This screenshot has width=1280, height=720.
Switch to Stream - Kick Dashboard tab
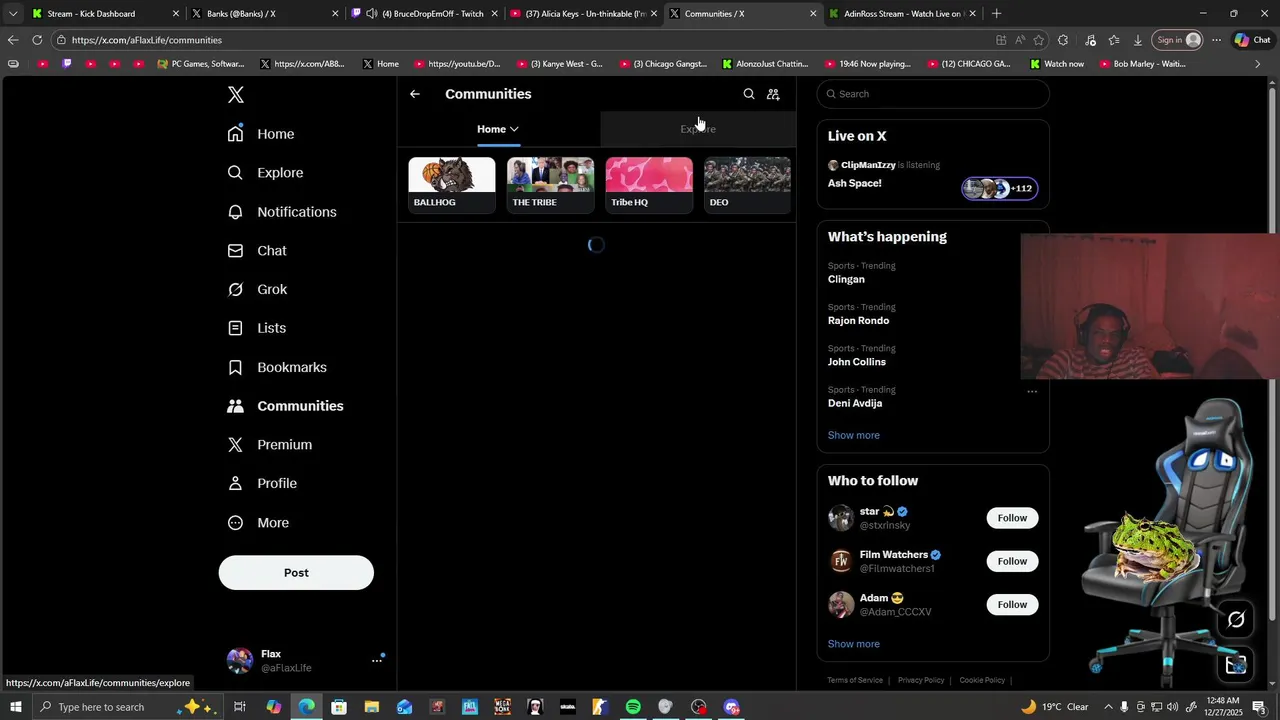(104, 14)
